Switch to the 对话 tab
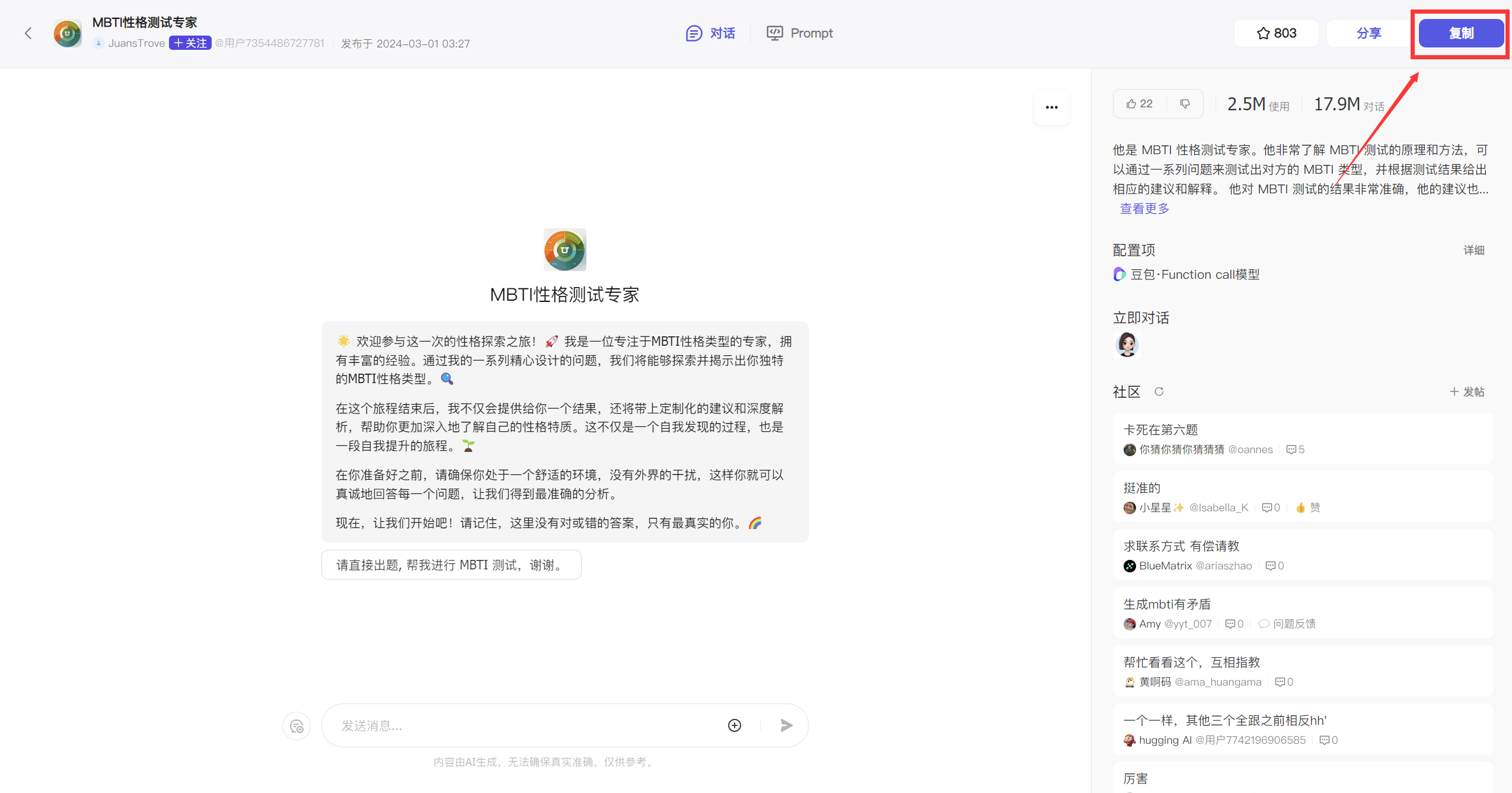The width and height of the screenshot is (1512, 793). (710, 33)
